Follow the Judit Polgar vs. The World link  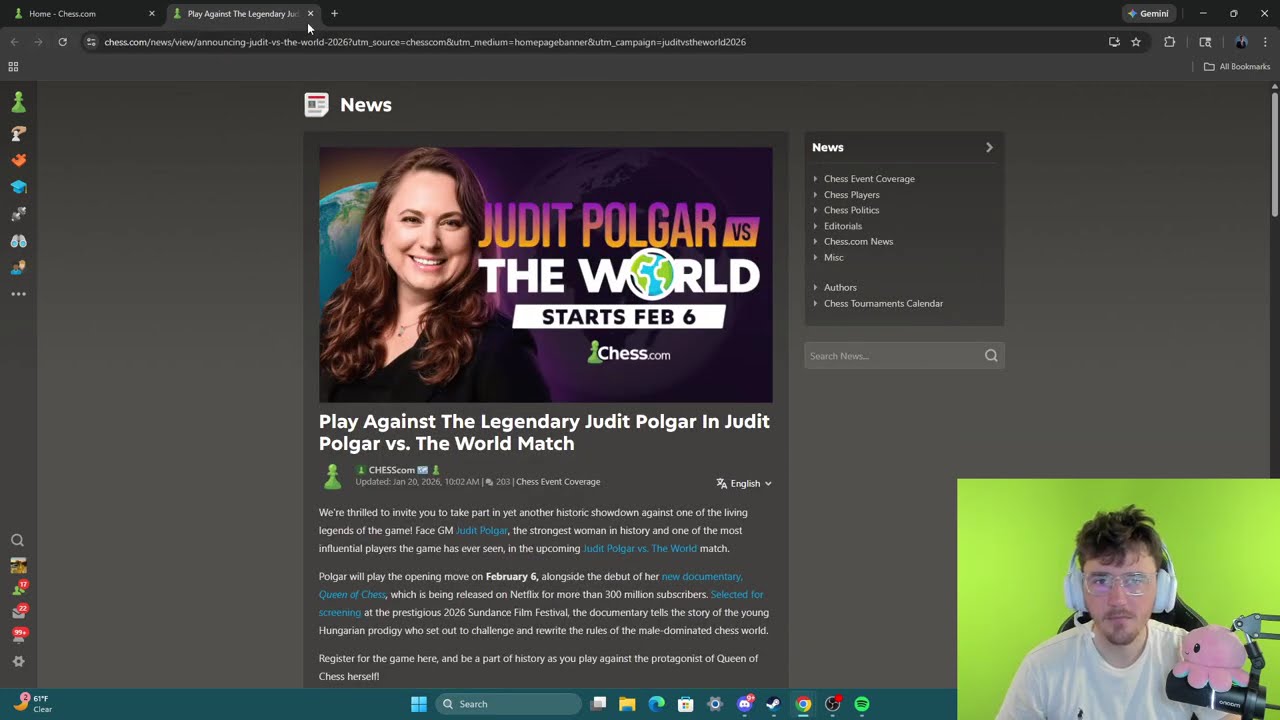coord(640,548)
